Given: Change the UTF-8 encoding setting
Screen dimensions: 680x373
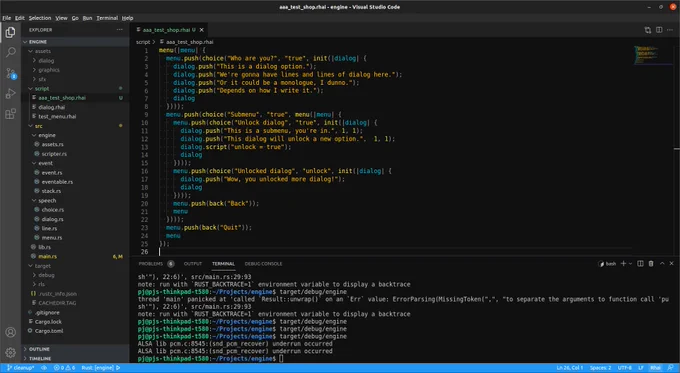Looking at the screenshot, I should (624, 368).
